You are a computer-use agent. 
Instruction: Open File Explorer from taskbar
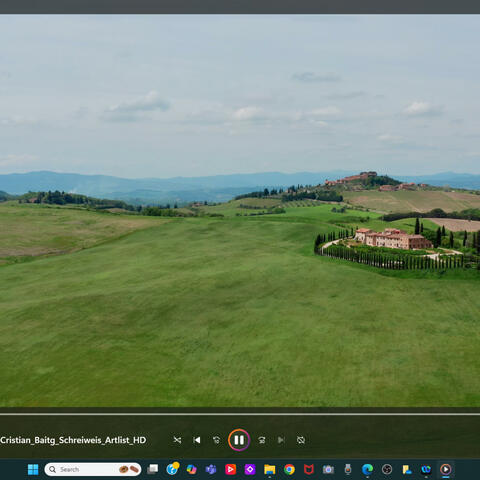pyautogui.click(x=270, y=469)
